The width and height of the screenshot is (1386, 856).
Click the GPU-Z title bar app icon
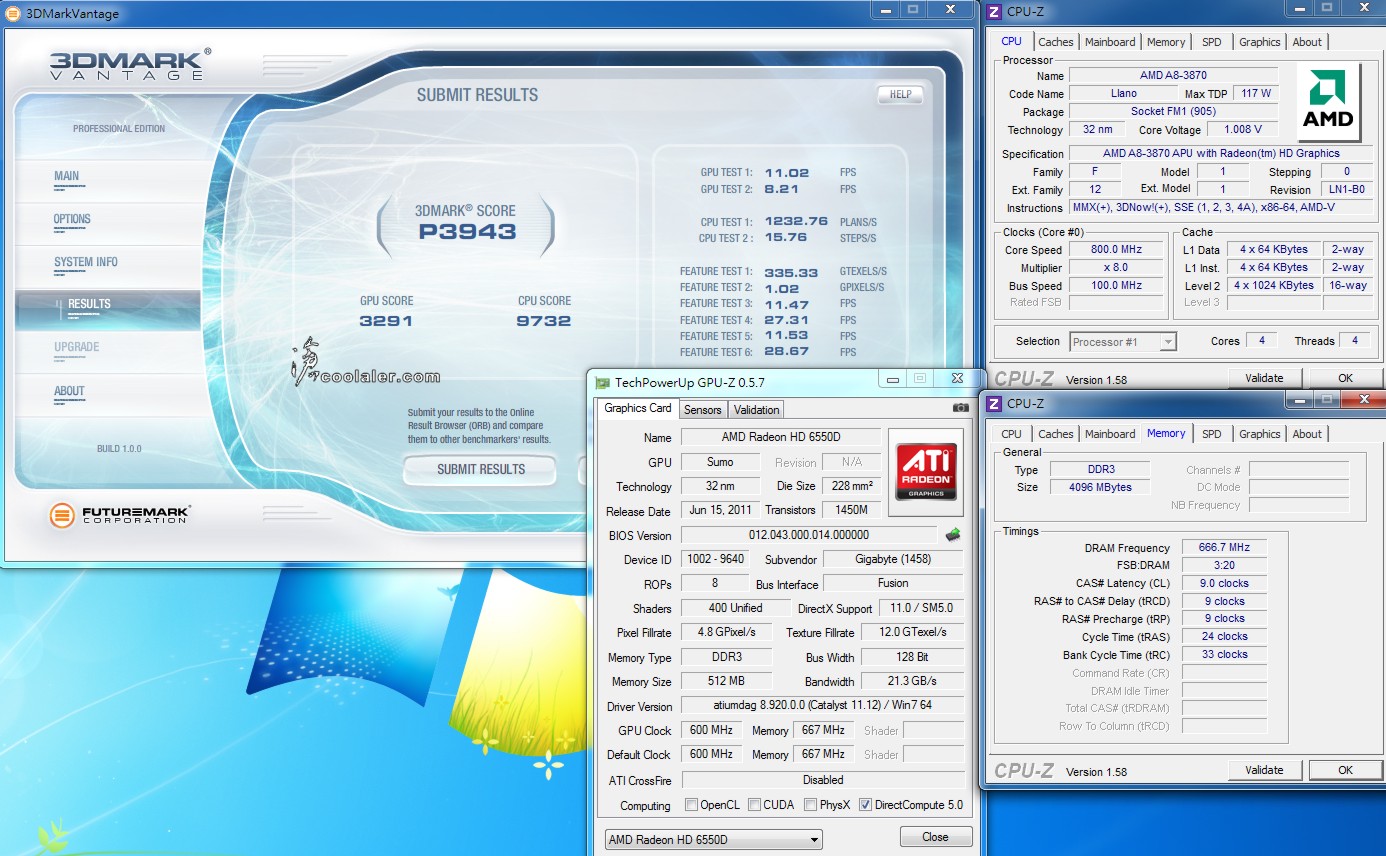pyautogui.click(x=602, y=382)
